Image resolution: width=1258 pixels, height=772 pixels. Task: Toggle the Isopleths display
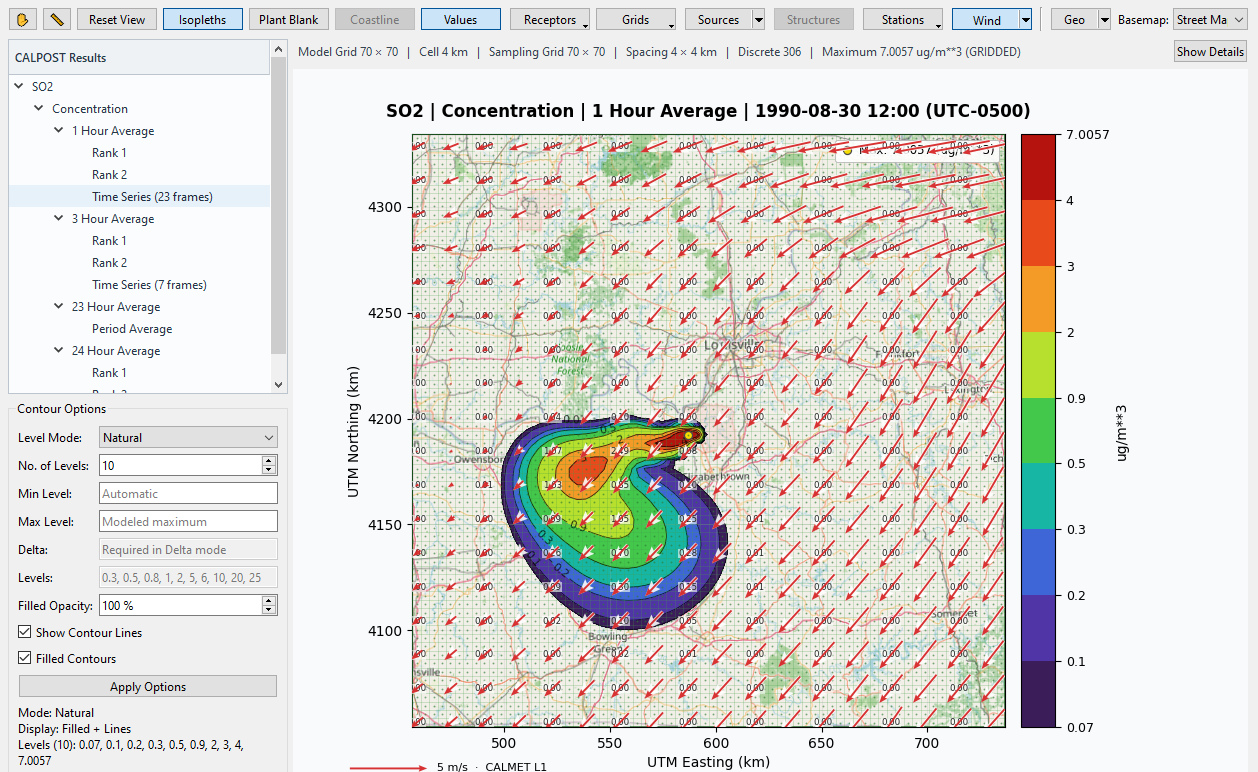pos(202,19)
